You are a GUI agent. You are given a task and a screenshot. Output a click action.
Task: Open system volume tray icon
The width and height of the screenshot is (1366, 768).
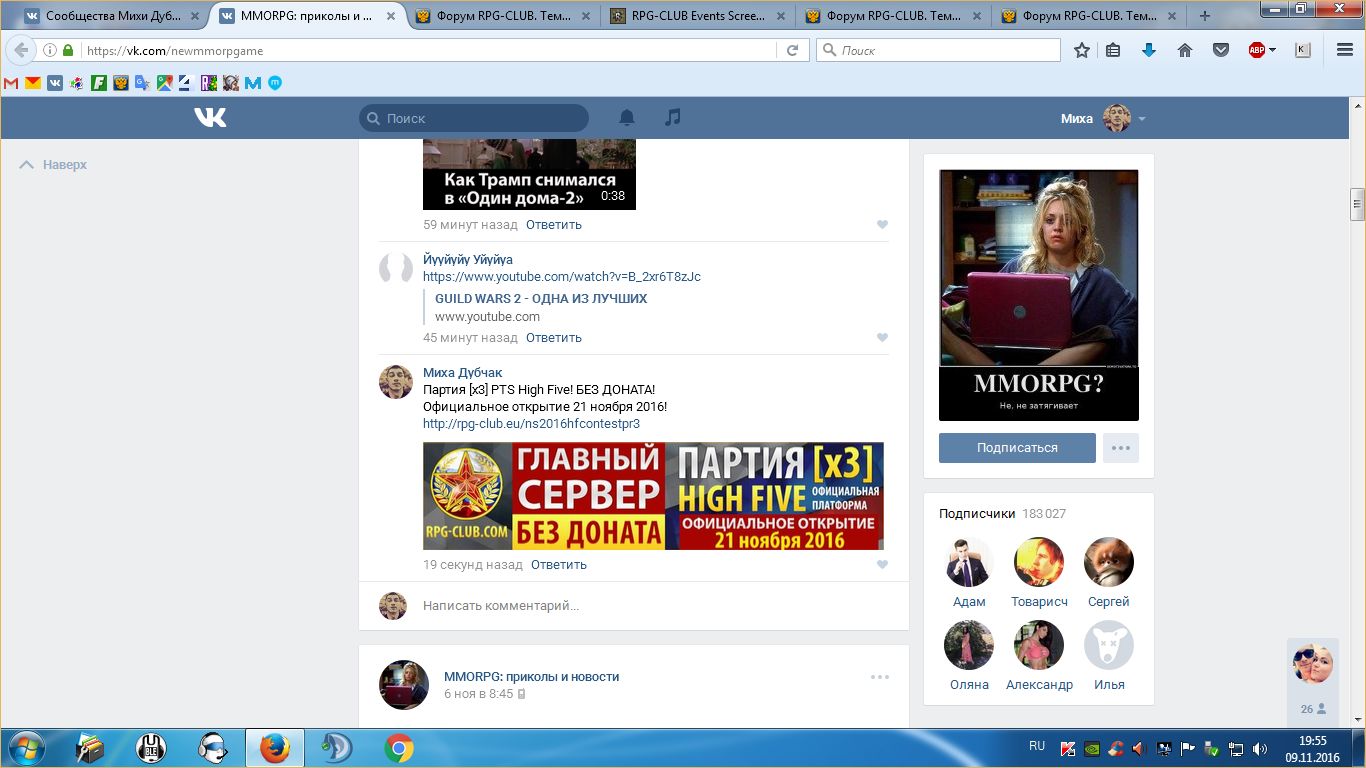pos(1259,748)
